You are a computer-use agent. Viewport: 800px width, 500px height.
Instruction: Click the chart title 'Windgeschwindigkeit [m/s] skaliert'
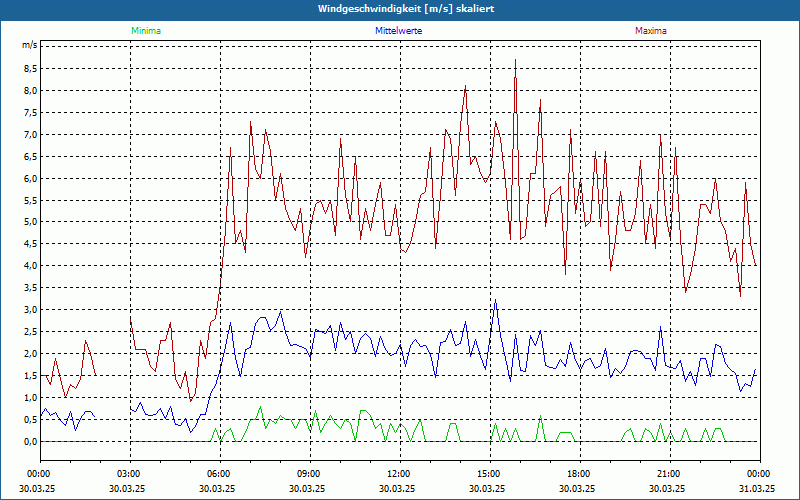click(x=406, y=9)
